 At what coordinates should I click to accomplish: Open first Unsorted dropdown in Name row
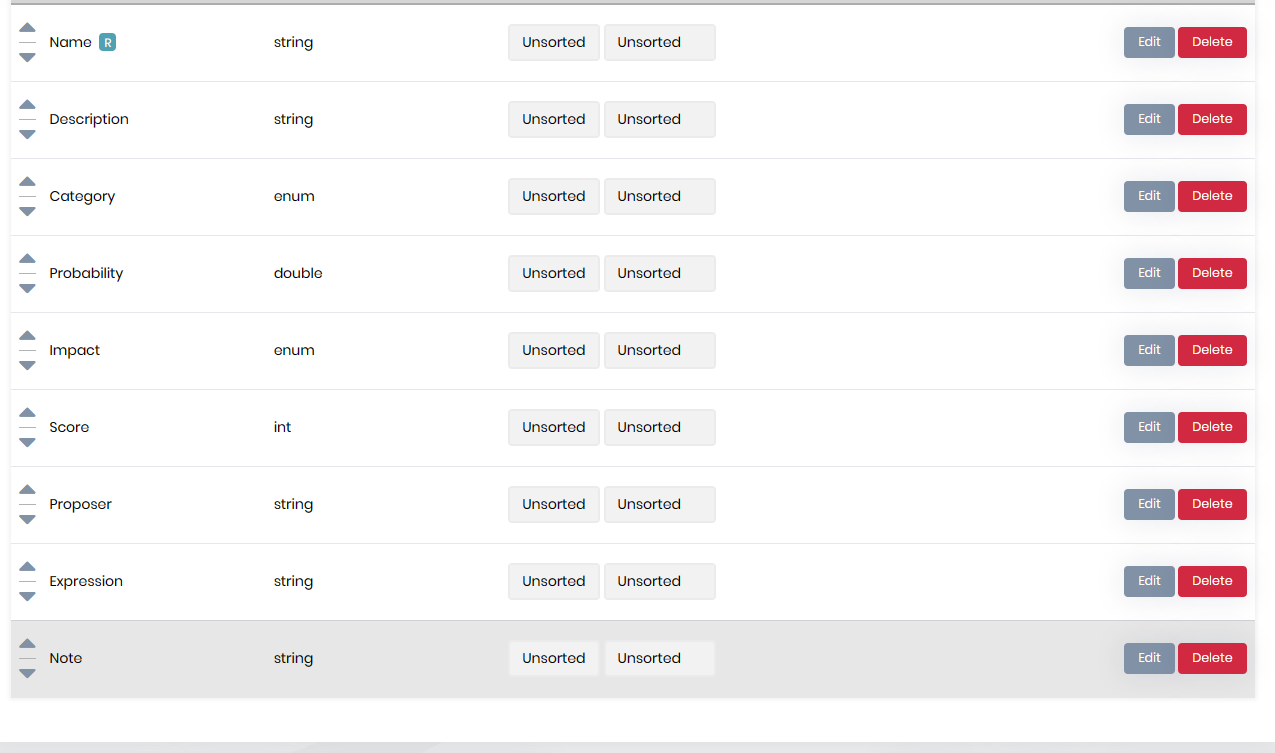coord(553,42)
